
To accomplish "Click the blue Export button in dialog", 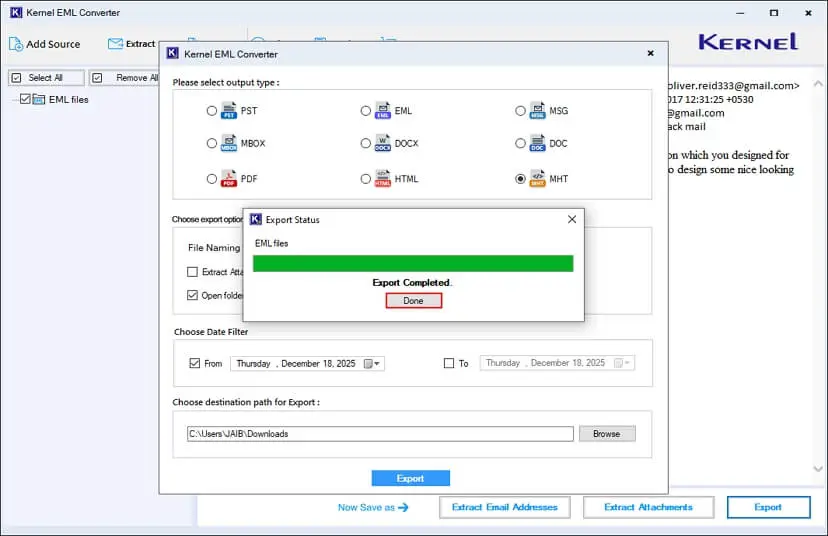I will 411,478.
